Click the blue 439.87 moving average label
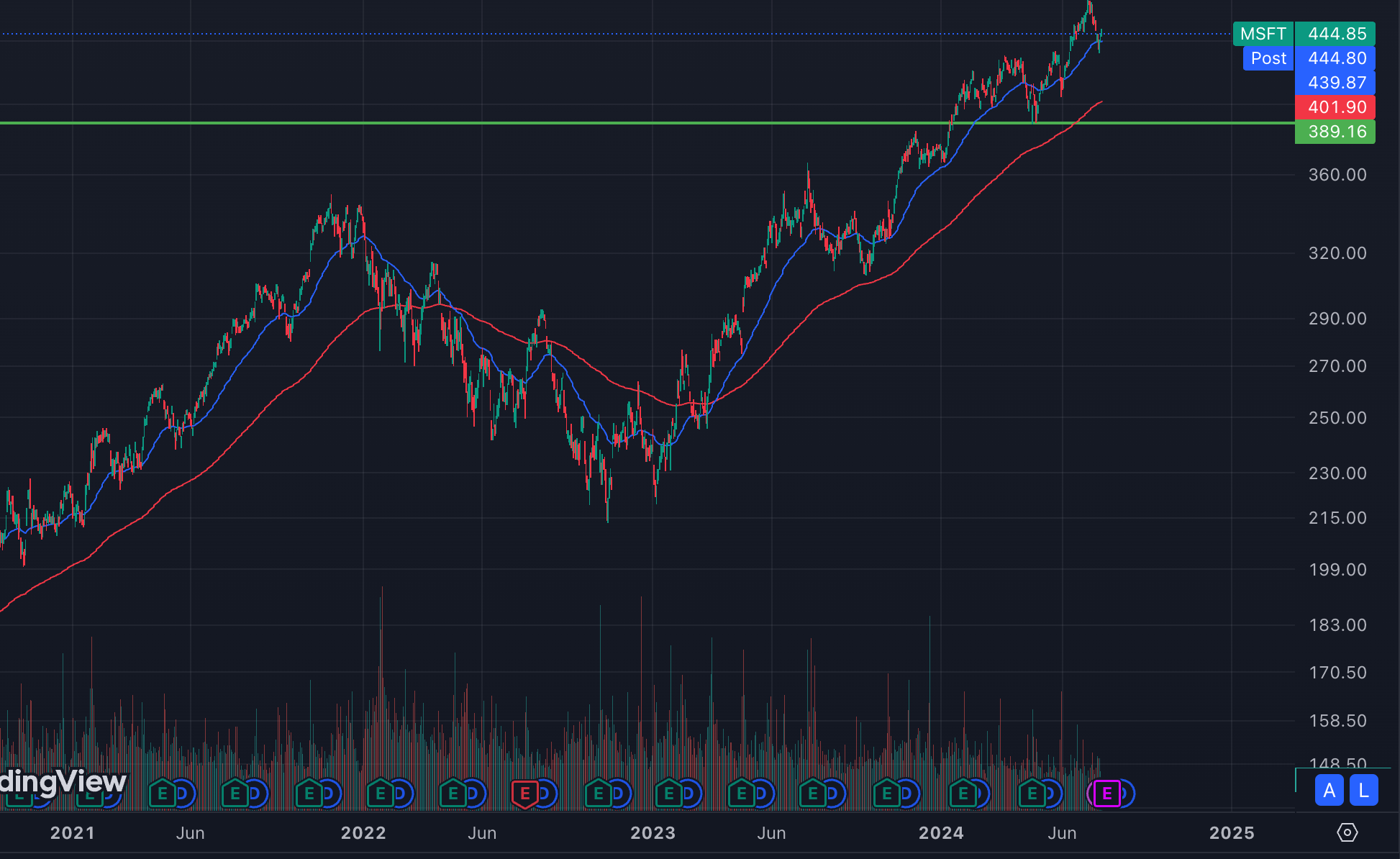The image size is (1400, 859). [1335, 83]
